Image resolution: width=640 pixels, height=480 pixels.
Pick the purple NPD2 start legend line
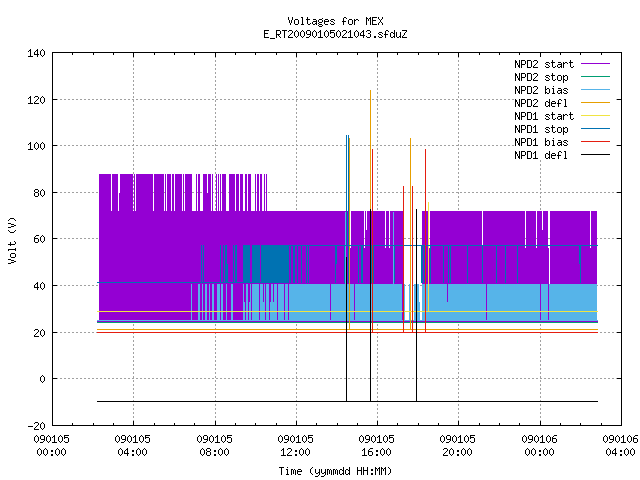coord(595,64)
